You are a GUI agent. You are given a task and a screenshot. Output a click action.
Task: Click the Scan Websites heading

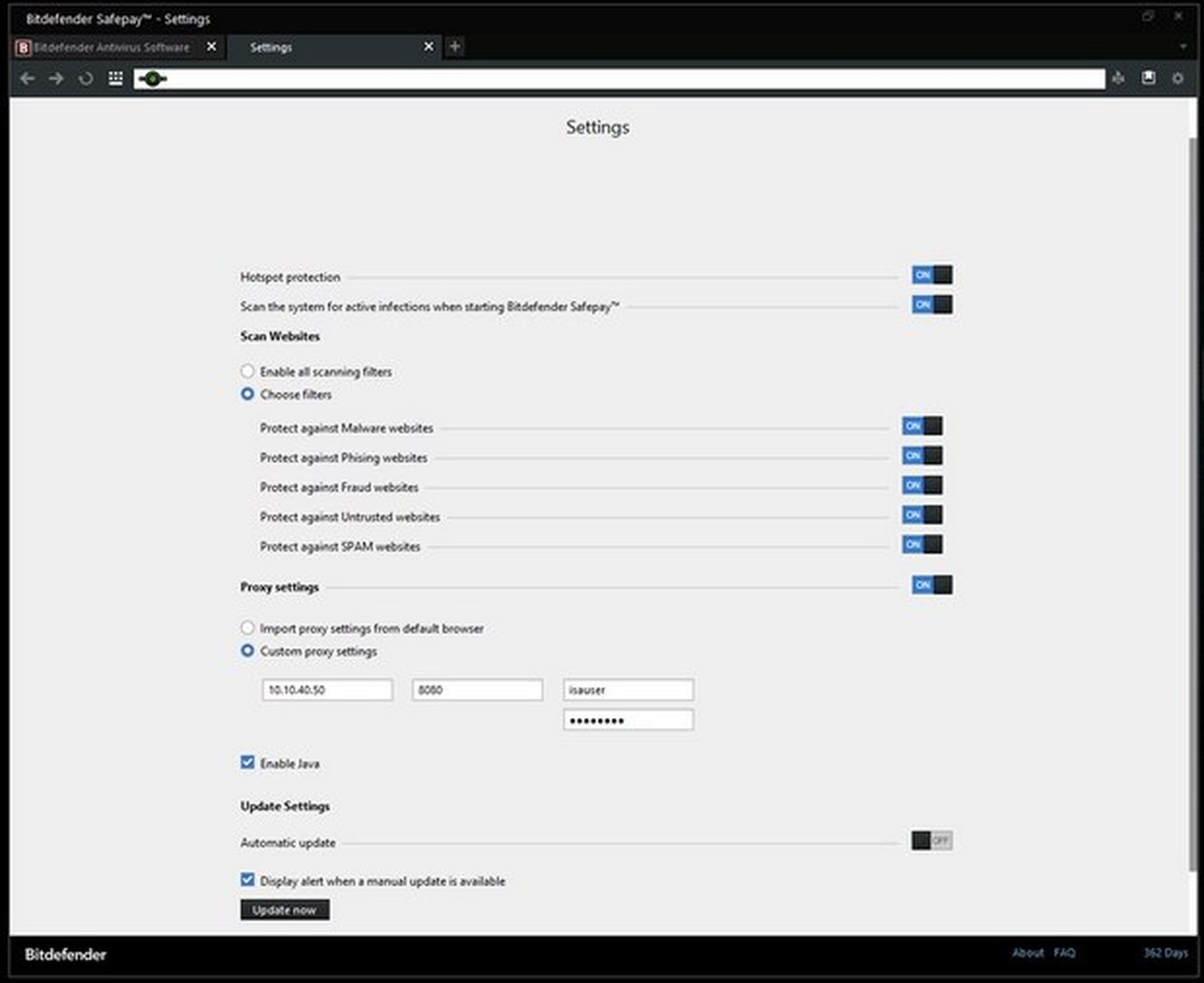click(280, 336)
